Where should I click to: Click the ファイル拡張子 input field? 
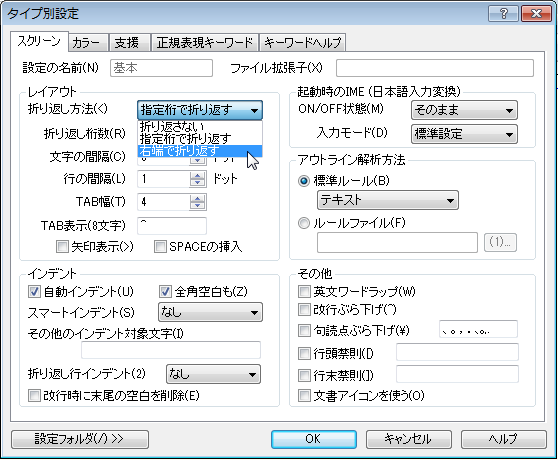coord(435,68)
